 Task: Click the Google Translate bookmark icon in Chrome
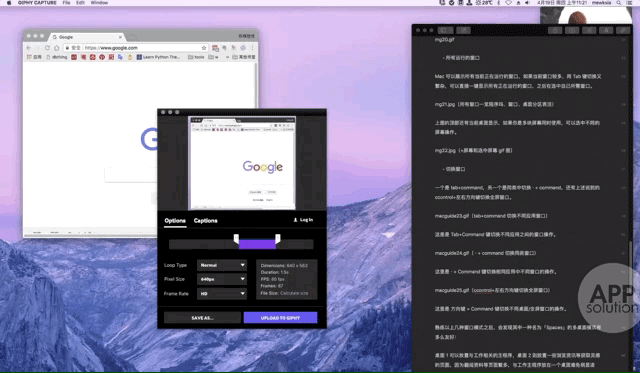tap(120, 57)
